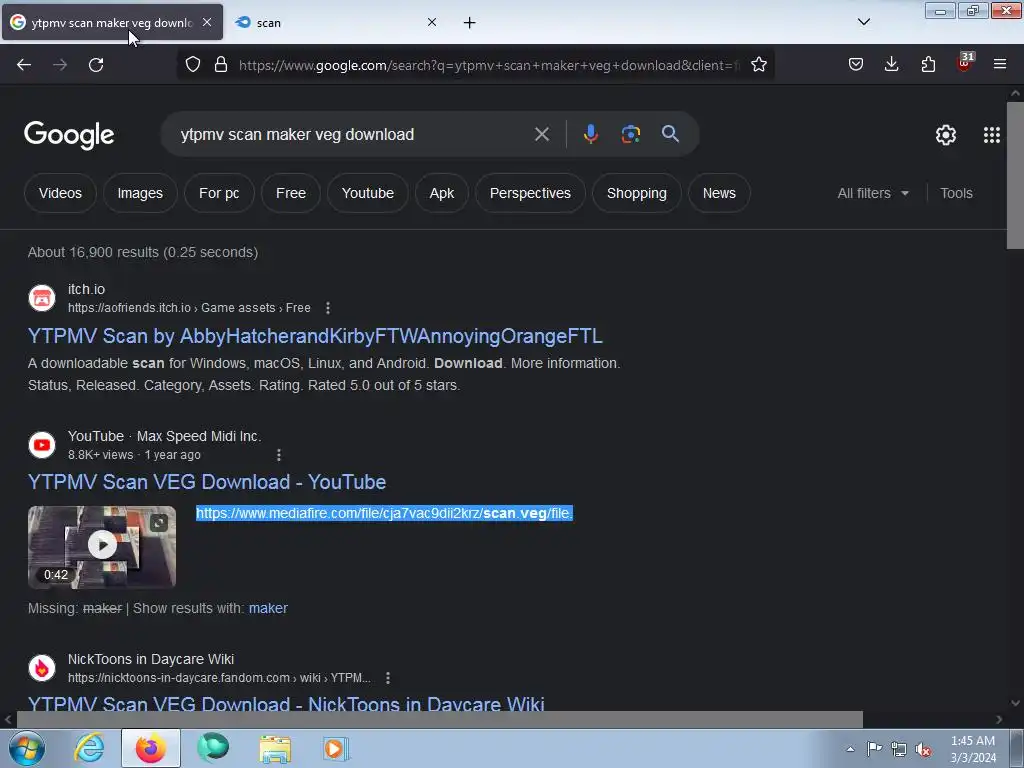Open the taskbar clock showing 1:45 AM
The width and height of the screenshot is (1024, 768).
(972, 749)
